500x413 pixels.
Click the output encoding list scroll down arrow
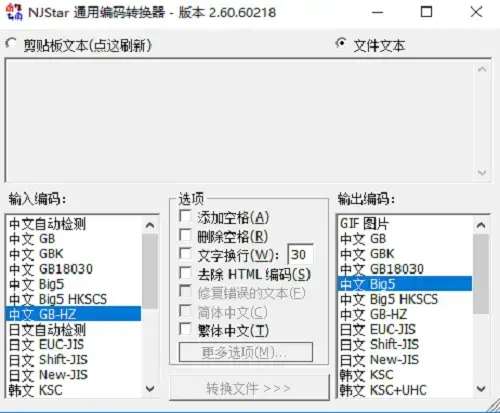pos(481,389)
